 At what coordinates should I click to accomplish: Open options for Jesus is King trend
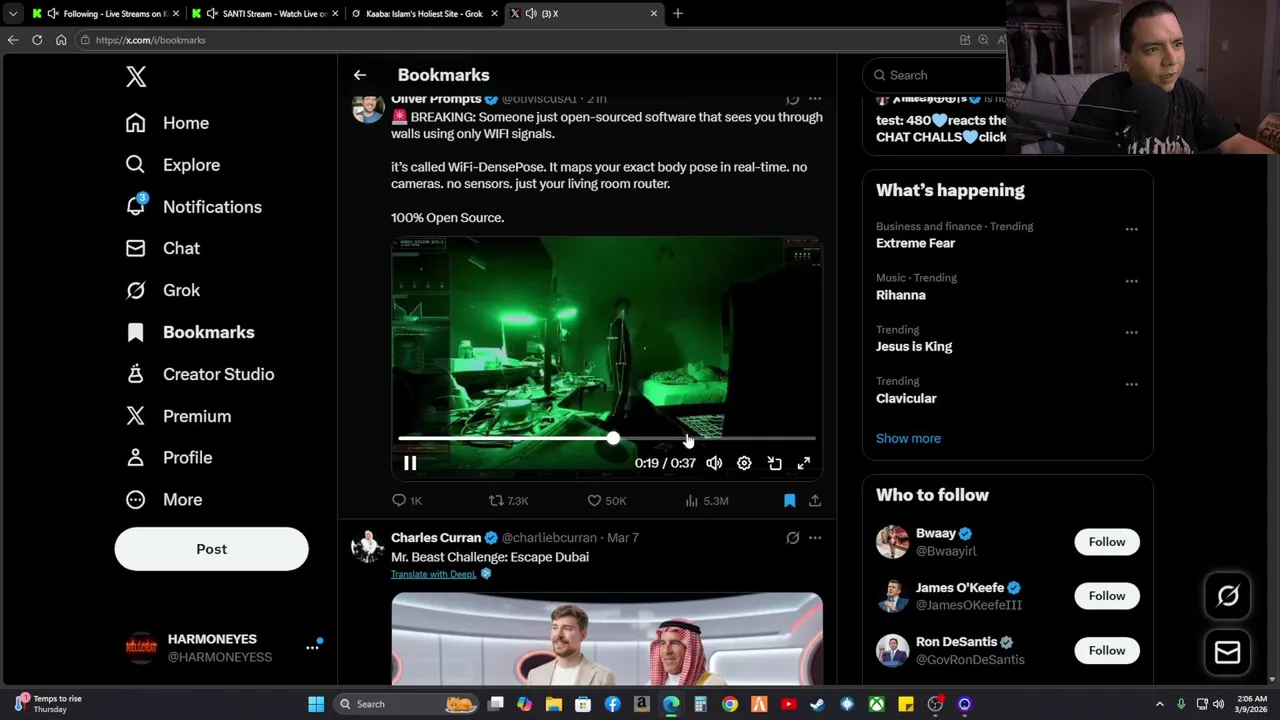click(x=1131, y=332)
